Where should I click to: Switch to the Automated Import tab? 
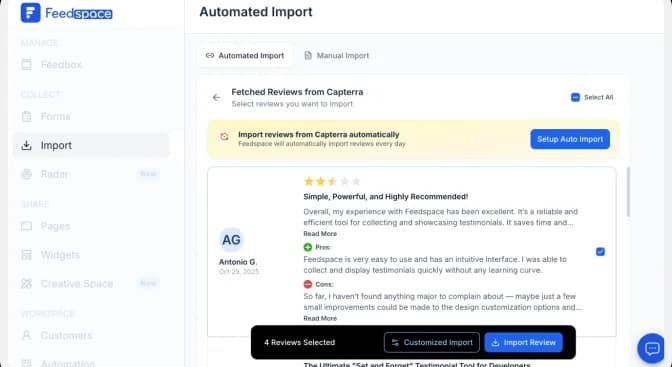pos(245,56)
